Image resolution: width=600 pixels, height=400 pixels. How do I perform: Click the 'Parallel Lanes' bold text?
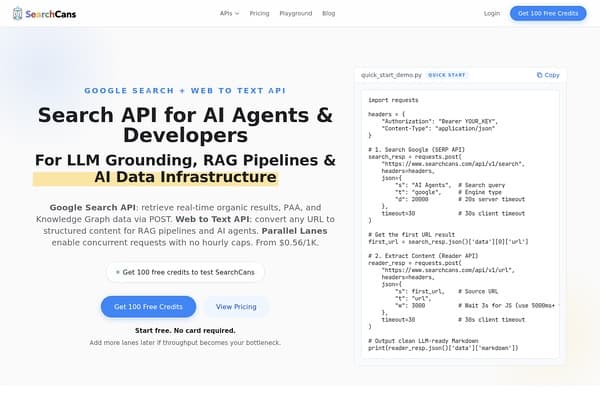[x=294, y=231]
